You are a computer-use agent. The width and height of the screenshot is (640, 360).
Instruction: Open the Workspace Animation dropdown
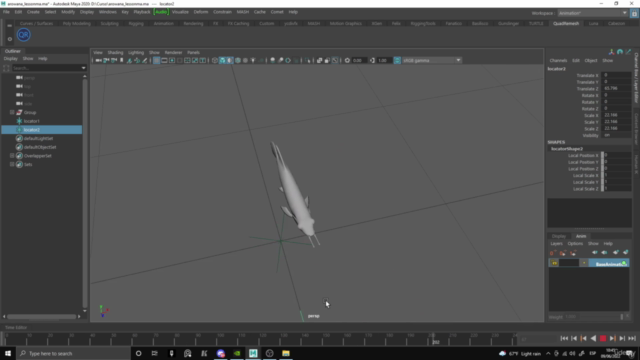point(592,13)
